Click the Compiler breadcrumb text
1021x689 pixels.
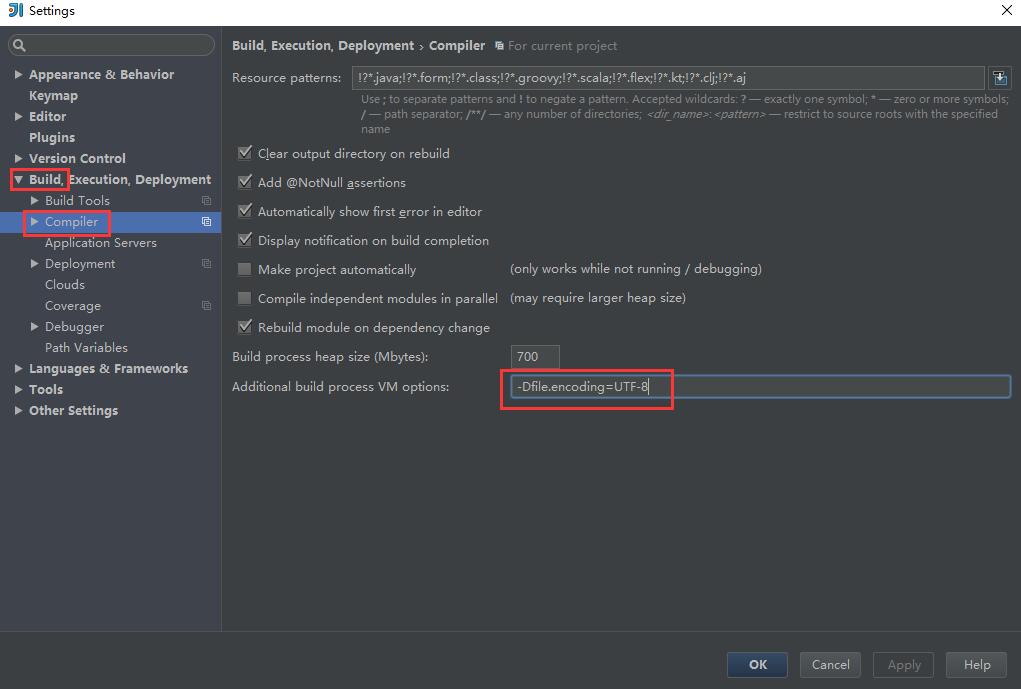tap(456, 46)
